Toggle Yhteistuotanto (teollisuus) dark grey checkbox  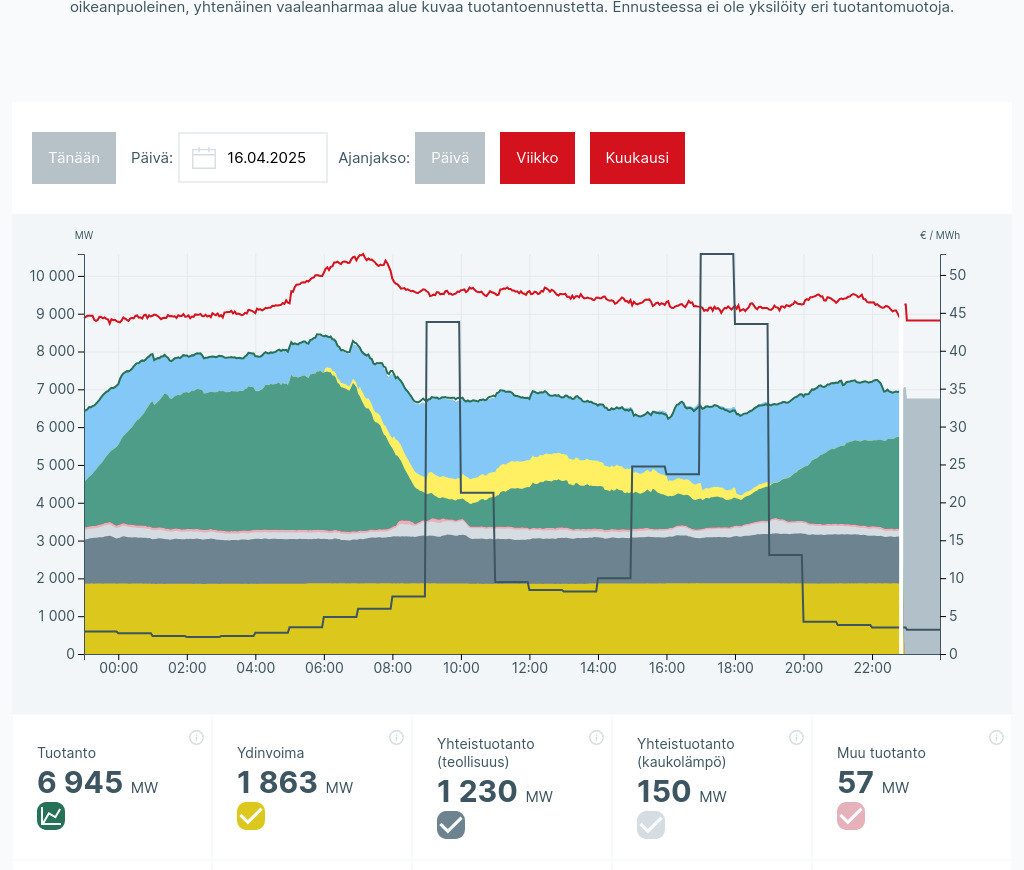(x=451, y=825)
